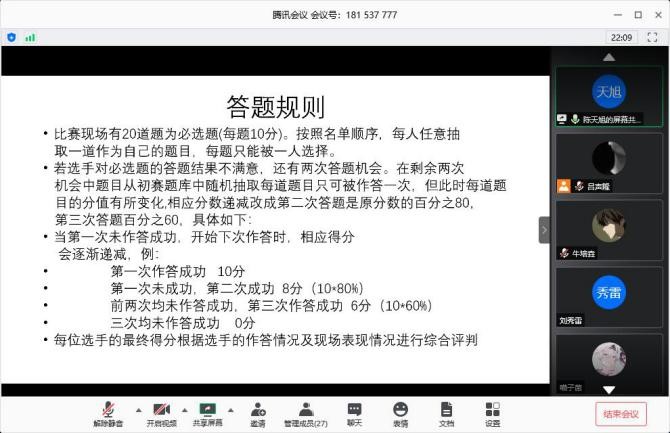Click the red 结束会议 end meeting button

(x=619, y=413)
